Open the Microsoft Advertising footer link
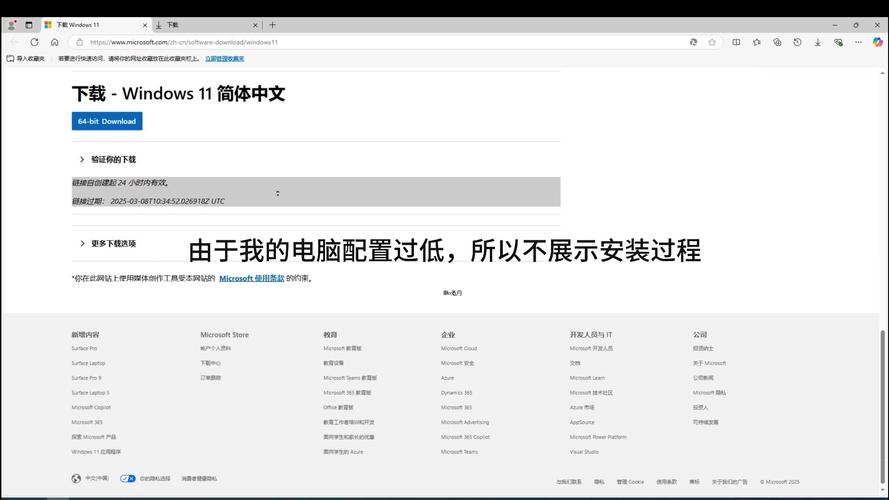This screenshot has height=500, width=889. click(x=465, y=422)
